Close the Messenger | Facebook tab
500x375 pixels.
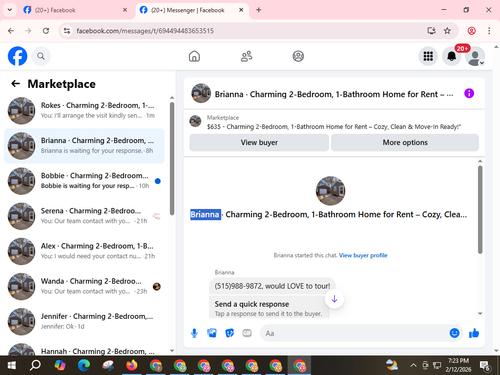pos(241,10)
